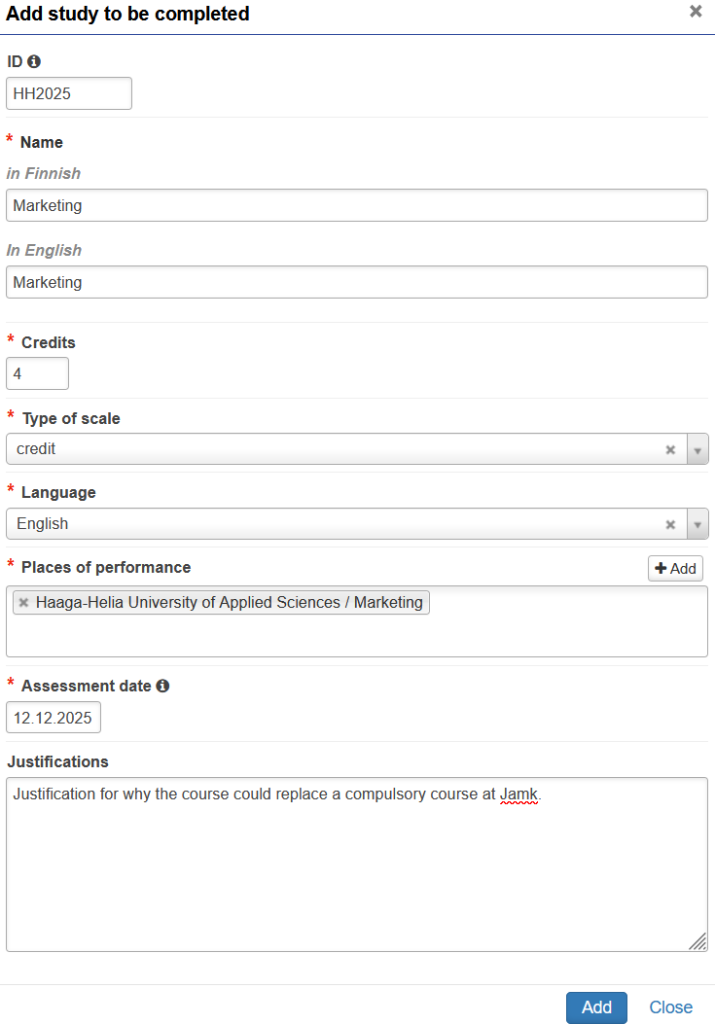Click inside the Justifications text area

[x=357, y=864]
